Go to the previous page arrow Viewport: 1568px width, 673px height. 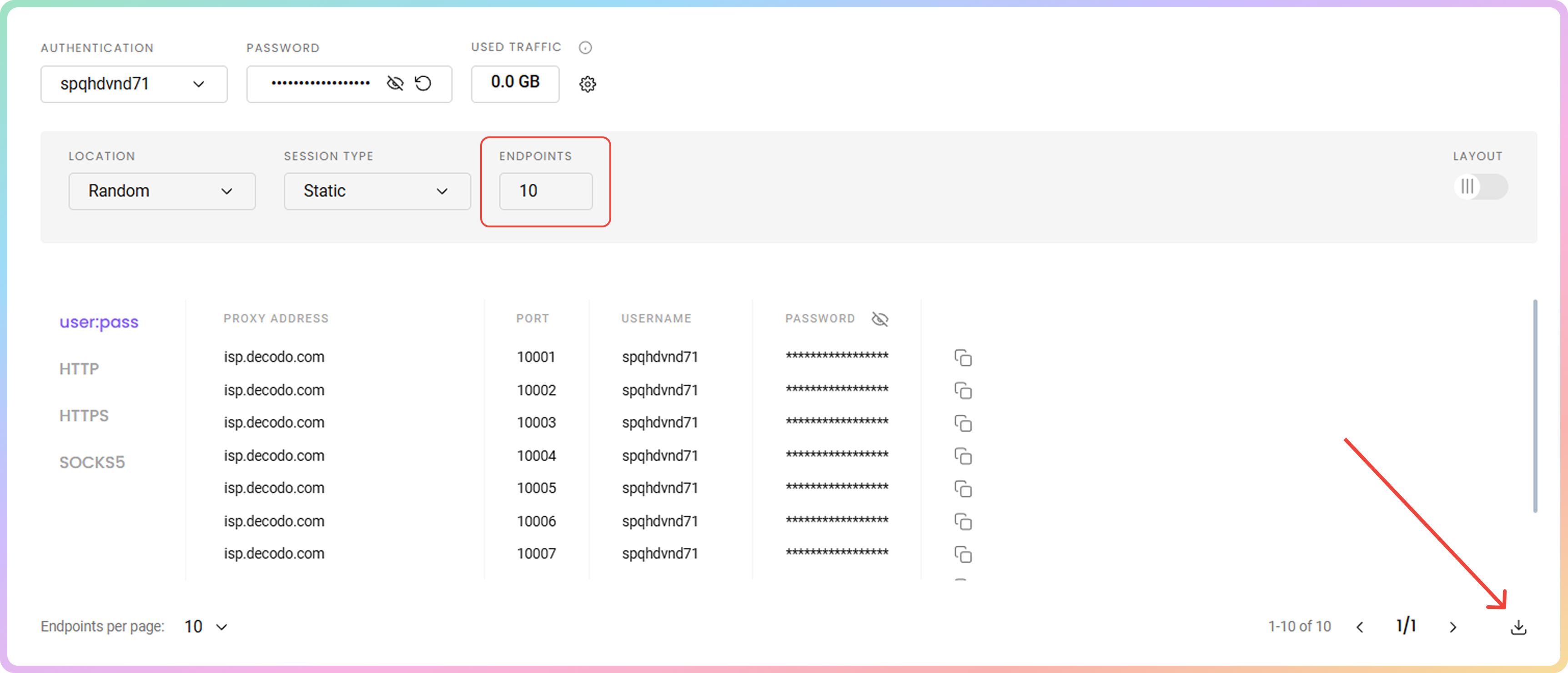click(1360, 627)
